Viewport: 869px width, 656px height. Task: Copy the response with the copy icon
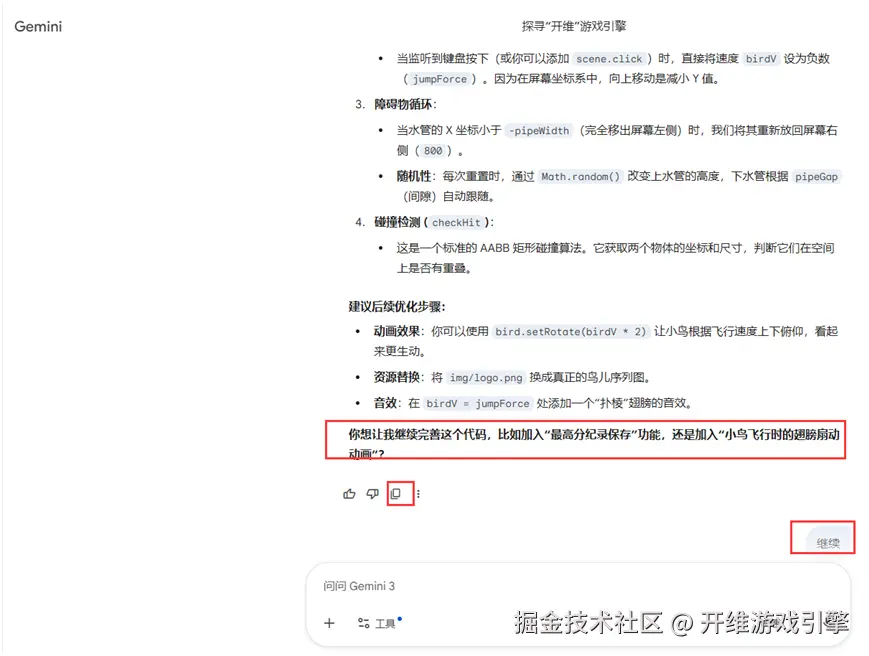click(396, 493)
